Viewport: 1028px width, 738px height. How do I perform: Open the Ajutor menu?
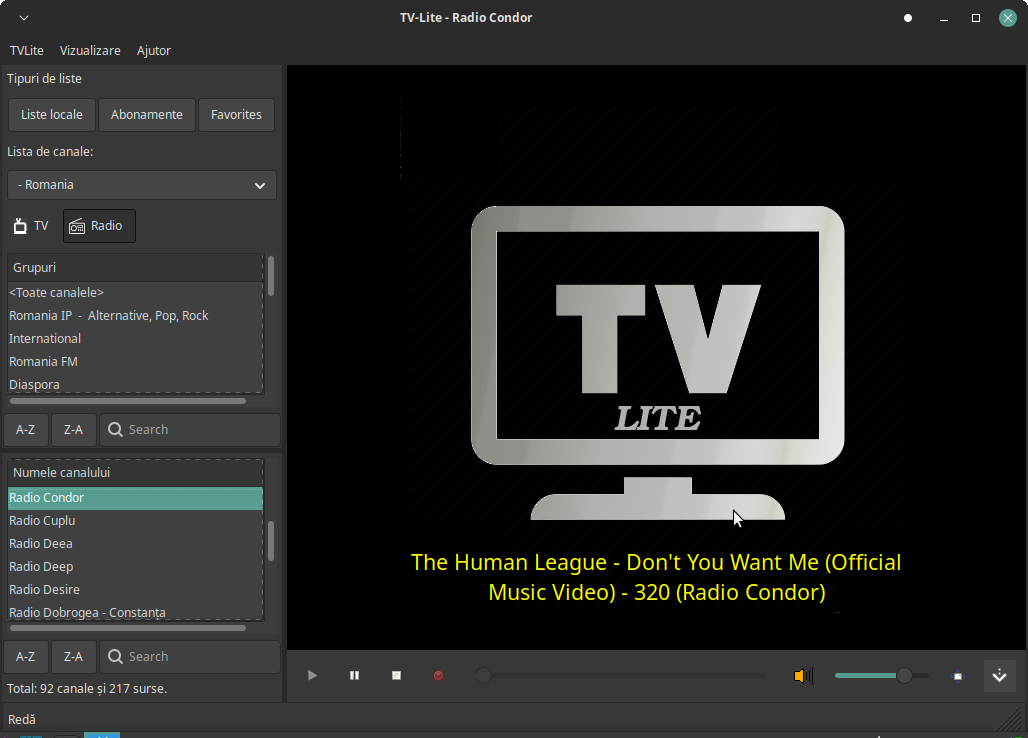point(154,50)
